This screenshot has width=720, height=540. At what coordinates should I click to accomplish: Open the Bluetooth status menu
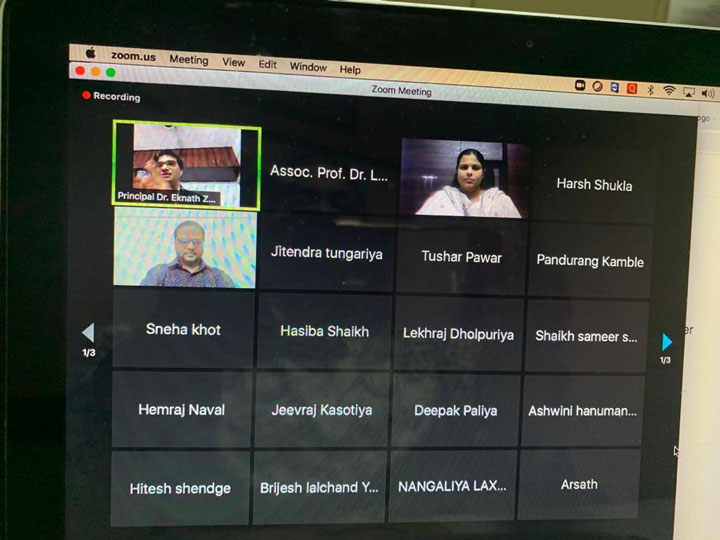tap(650, 90)
